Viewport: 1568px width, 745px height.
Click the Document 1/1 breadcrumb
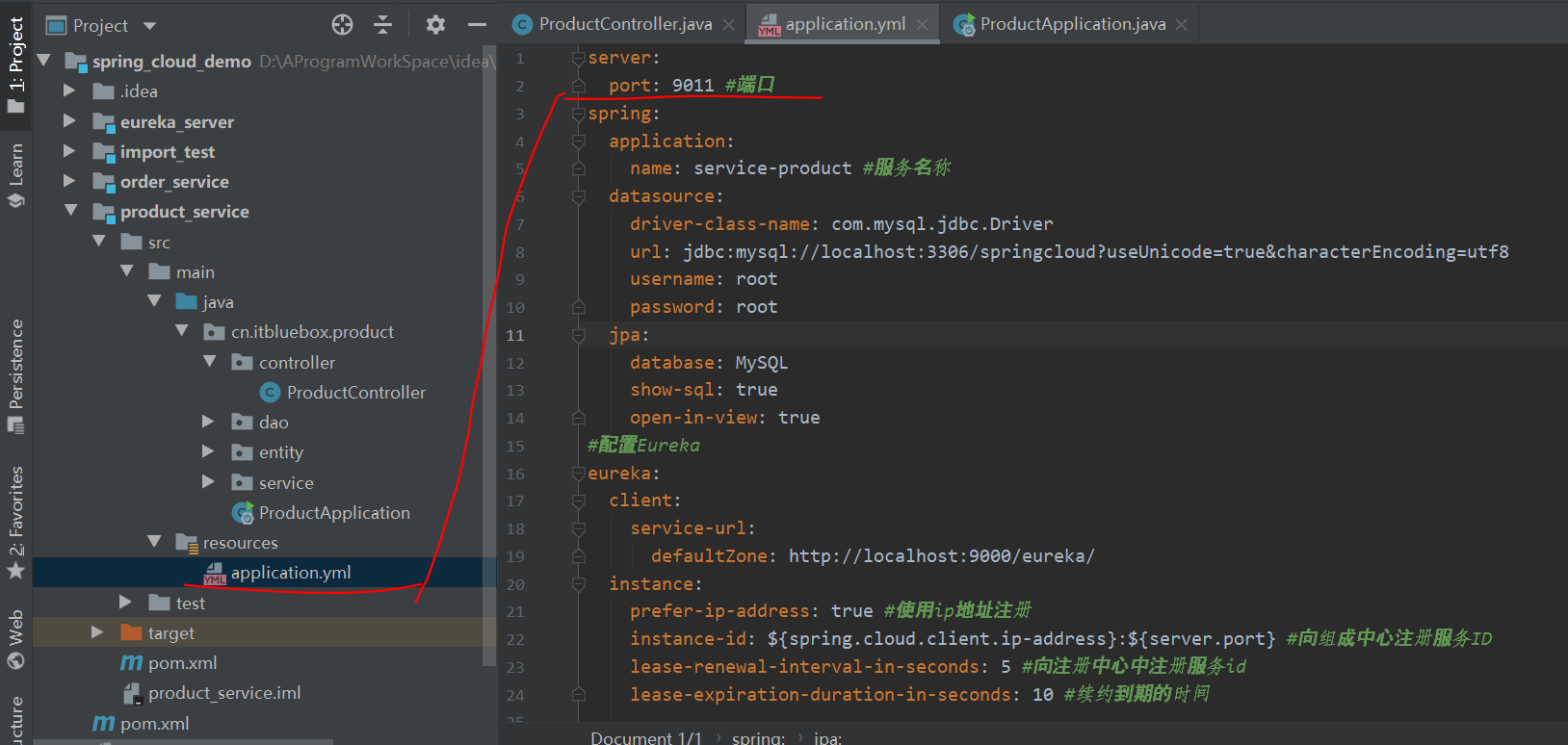(646, 737)
